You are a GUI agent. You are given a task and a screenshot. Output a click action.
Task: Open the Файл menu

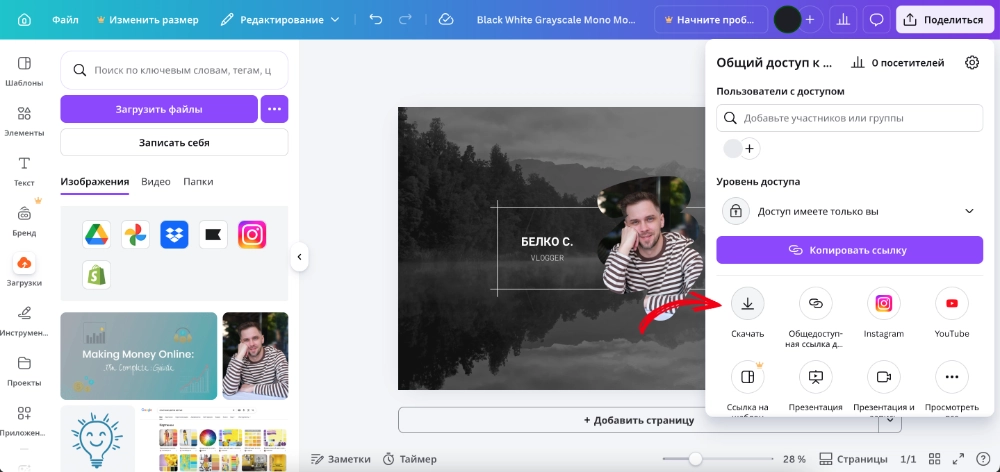(65, 20)
